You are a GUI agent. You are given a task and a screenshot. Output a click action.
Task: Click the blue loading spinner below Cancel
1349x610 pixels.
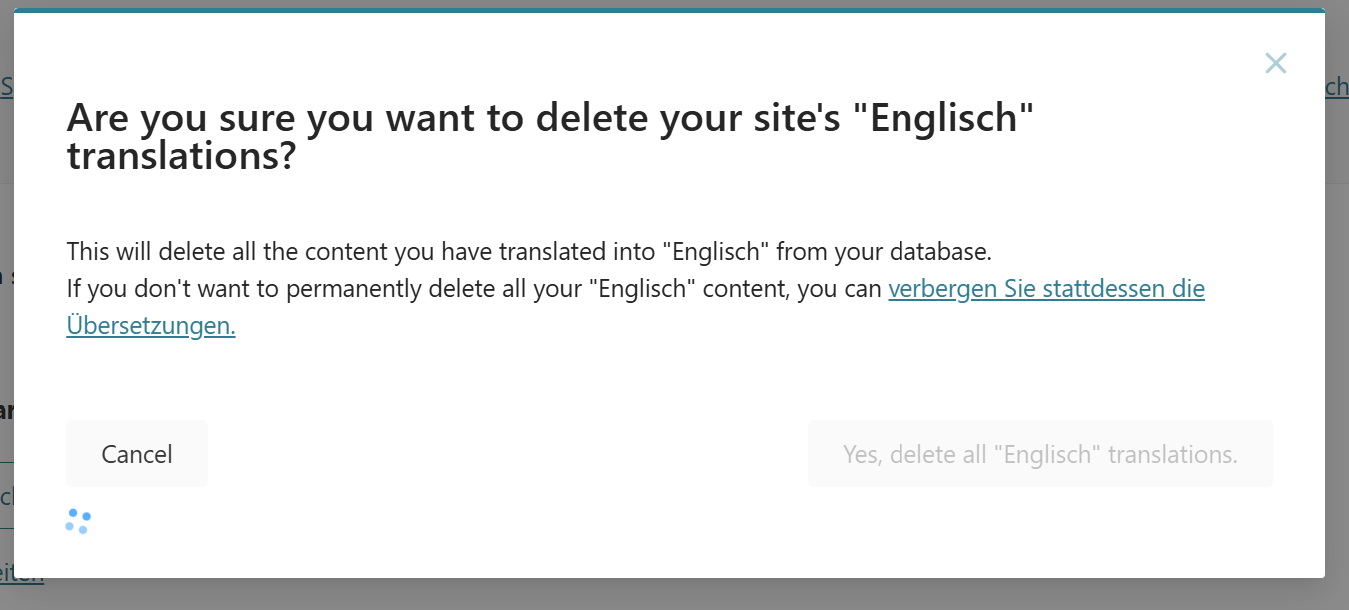coord(78,521)
